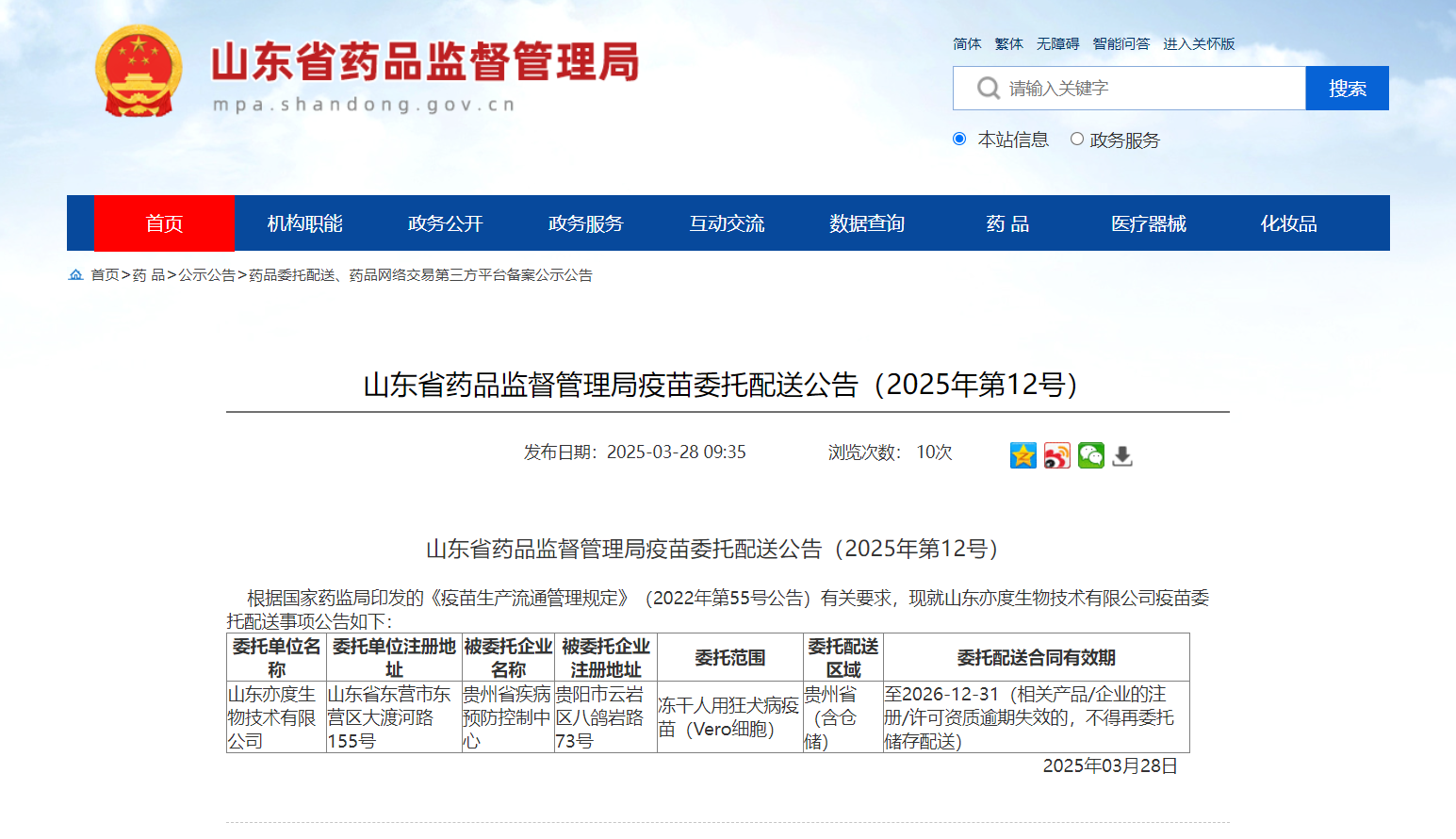Click table header 被委托企业名称

point(508,658)
